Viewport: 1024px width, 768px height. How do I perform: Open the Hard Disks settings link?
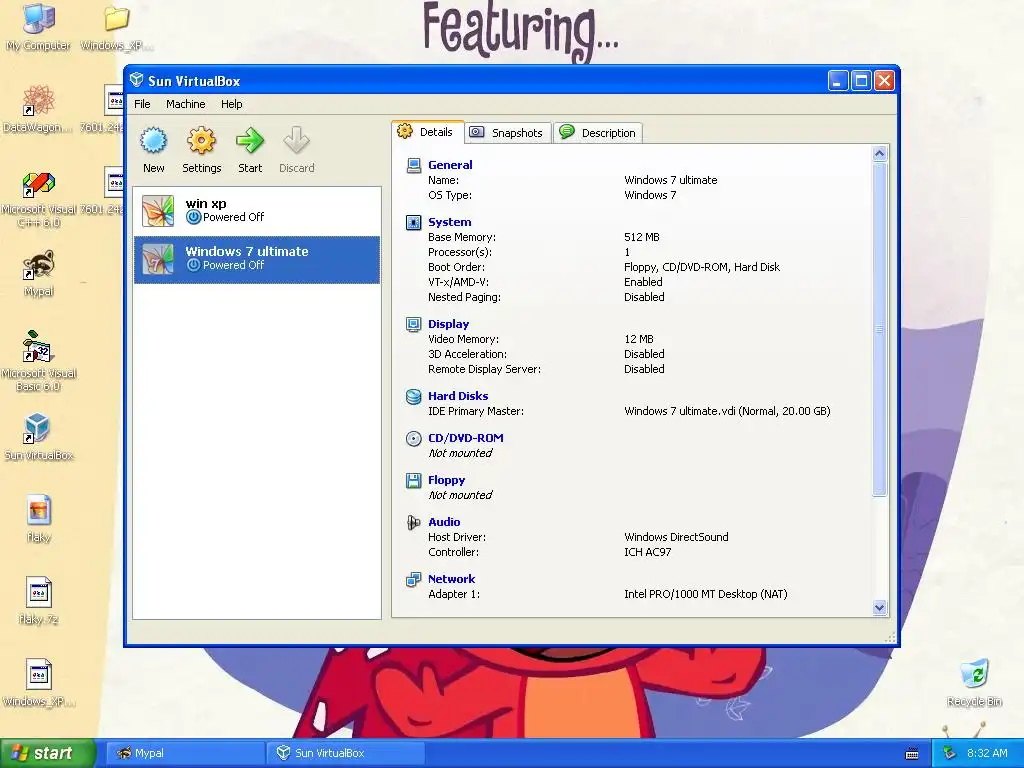click(x=458, y=396)
